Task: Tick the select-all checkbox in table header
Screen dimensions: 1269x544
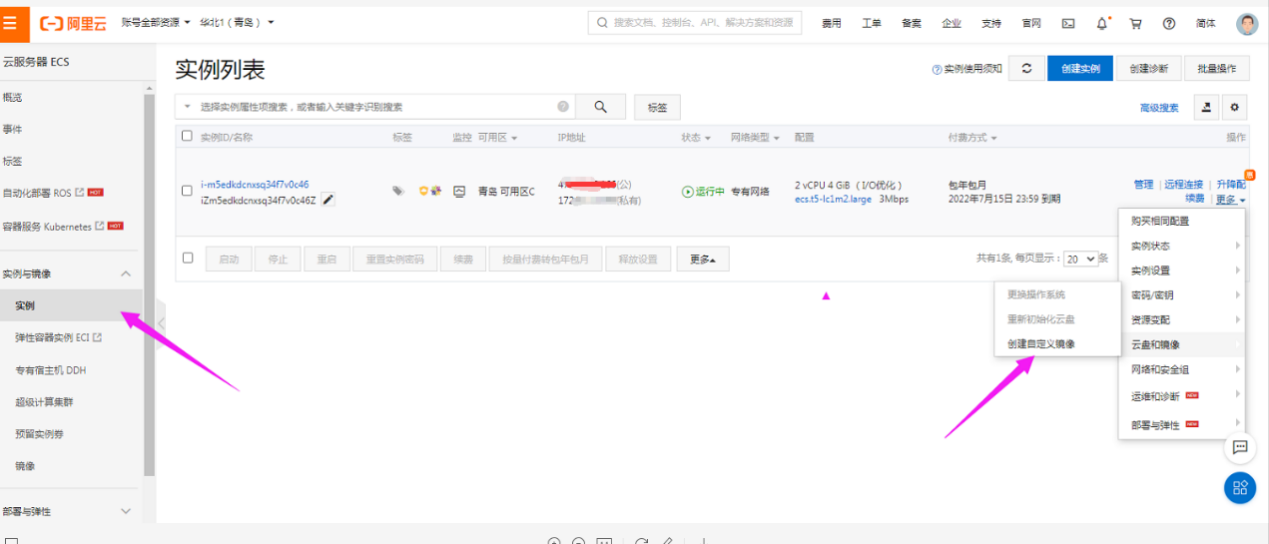Action: coord(187,136)
